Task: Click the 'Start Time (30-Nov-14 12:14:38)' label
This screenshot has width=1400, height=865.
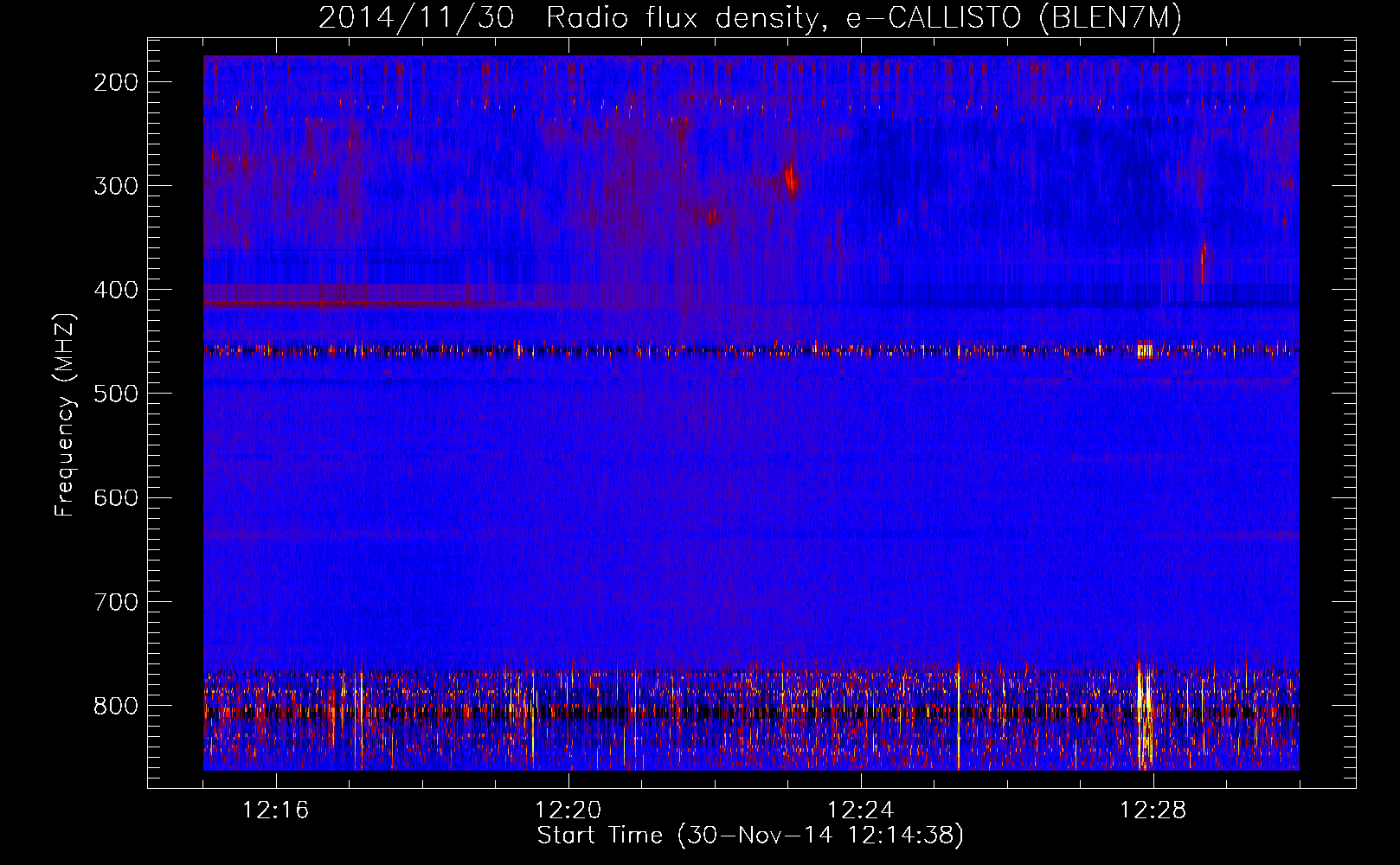Action: (750, 836)
